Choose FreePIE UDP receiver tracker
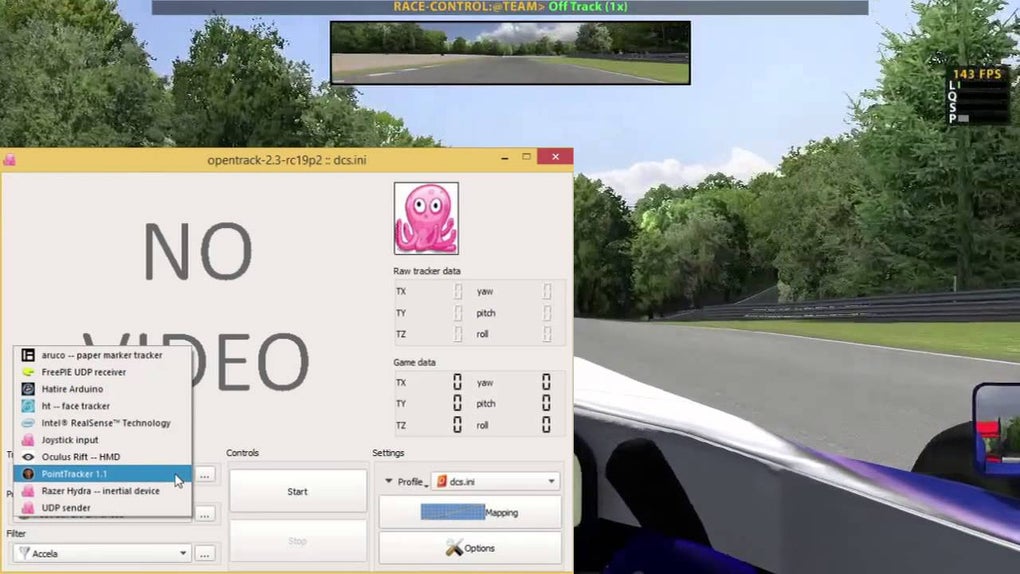Viewport: 1020px width, 574px height. coord(103,372)
